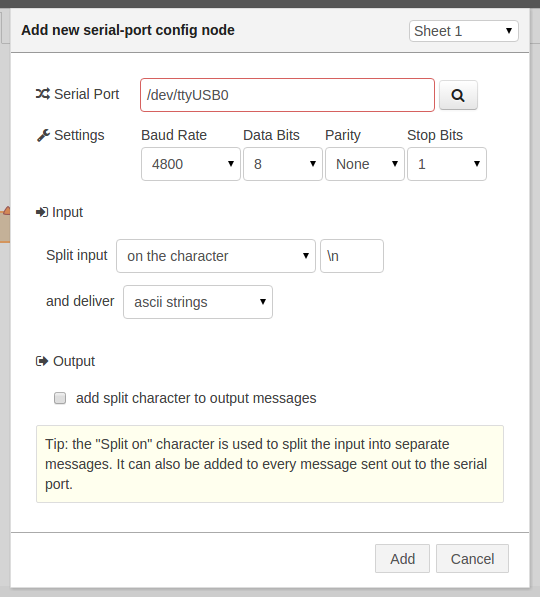This screenshot has height=597, width=540.
Task: Click the Serial Port input field
Action: click(287, 95)
